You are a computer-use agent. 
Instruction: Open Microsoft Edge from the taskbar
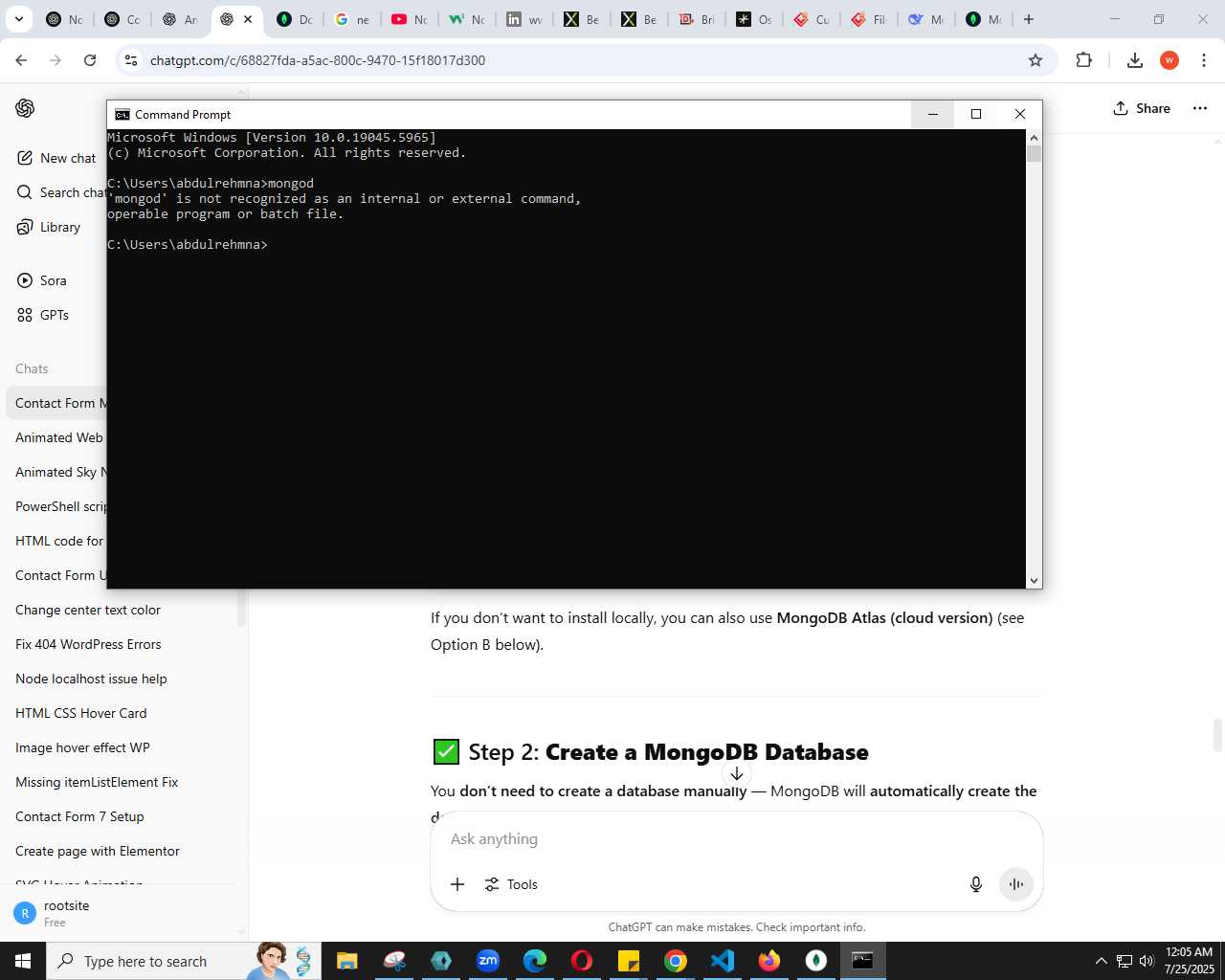click(535, 961)
